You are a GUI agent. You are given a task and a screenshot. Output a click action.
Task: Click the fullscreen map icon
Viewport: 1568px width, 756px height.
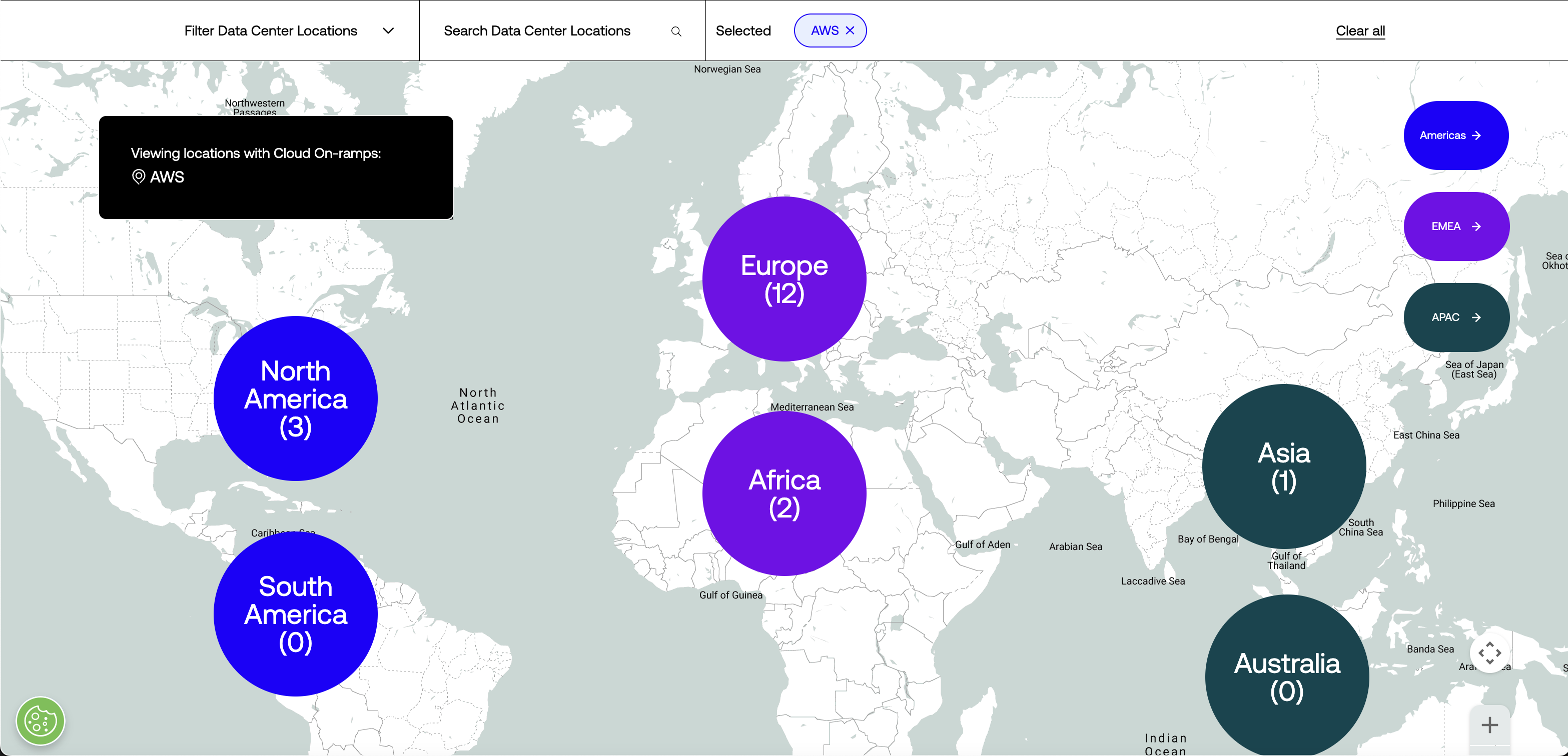click(x=1490, y=653)
